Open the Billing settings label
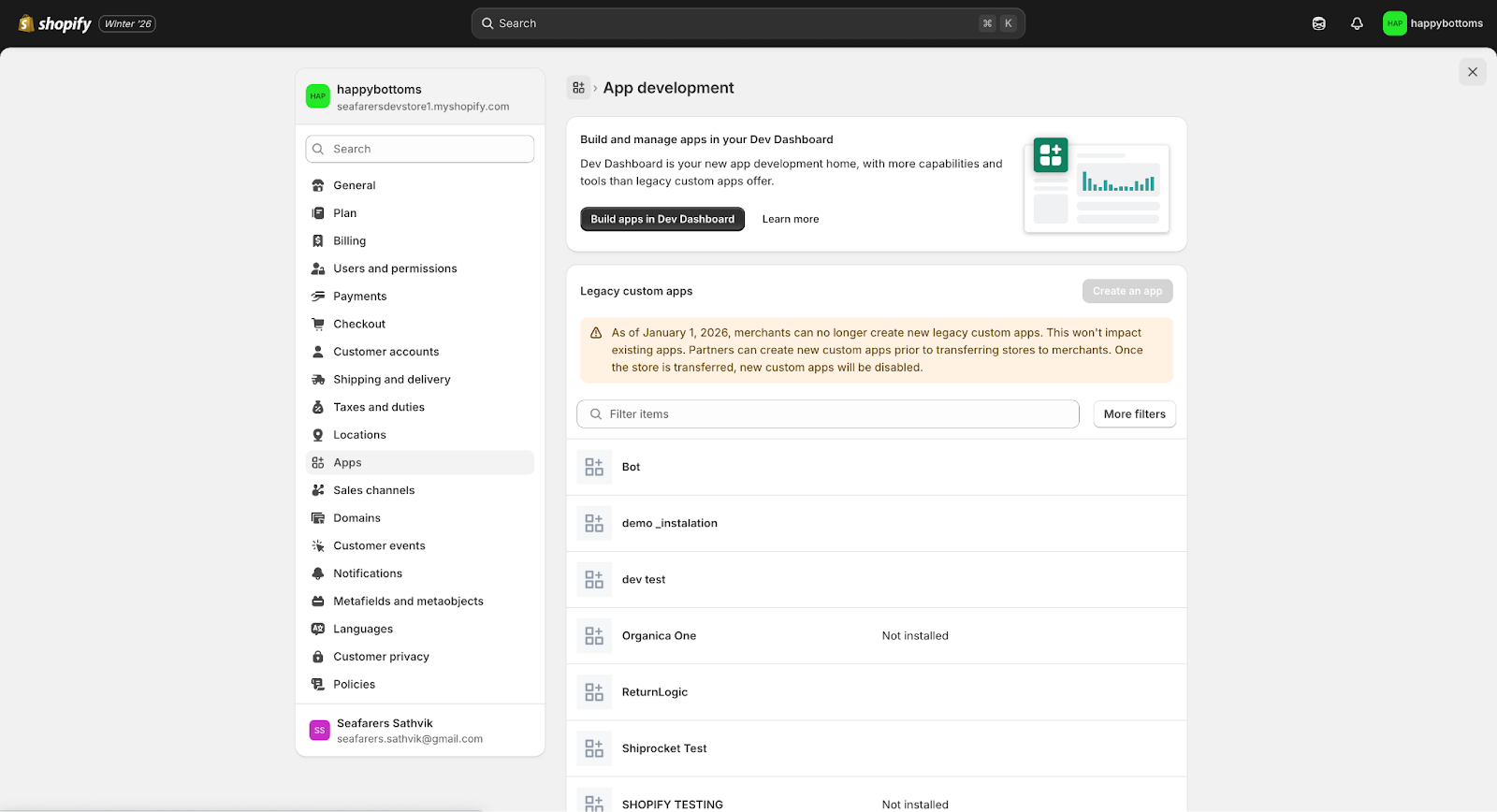The height and width of the screenshot is (812, 1497). 350,241
